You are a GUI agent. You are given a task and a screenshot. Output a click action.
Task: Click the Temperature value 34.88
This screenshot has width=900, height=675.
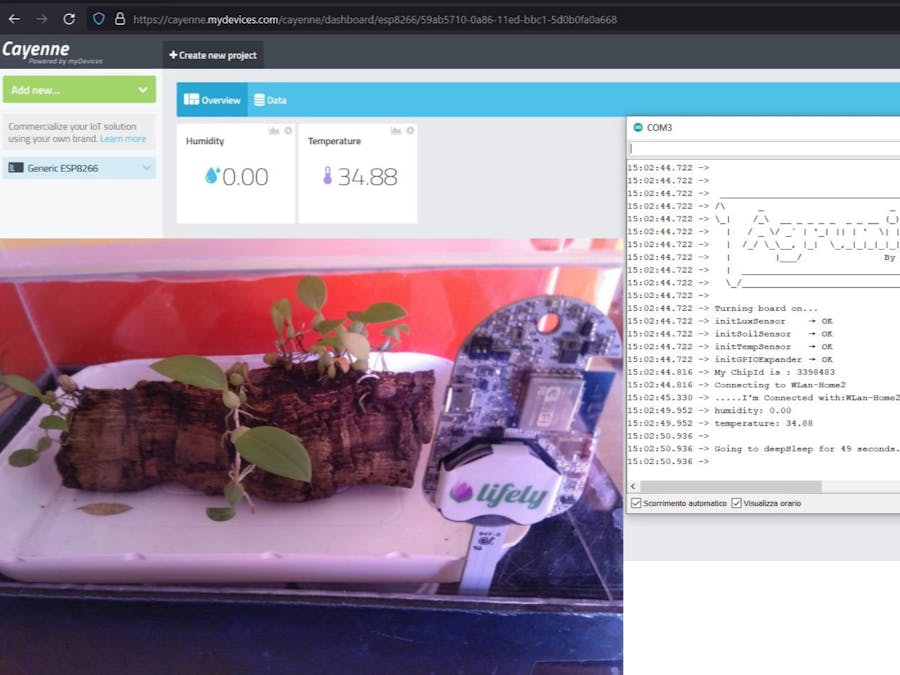click(x=367, y=177)
